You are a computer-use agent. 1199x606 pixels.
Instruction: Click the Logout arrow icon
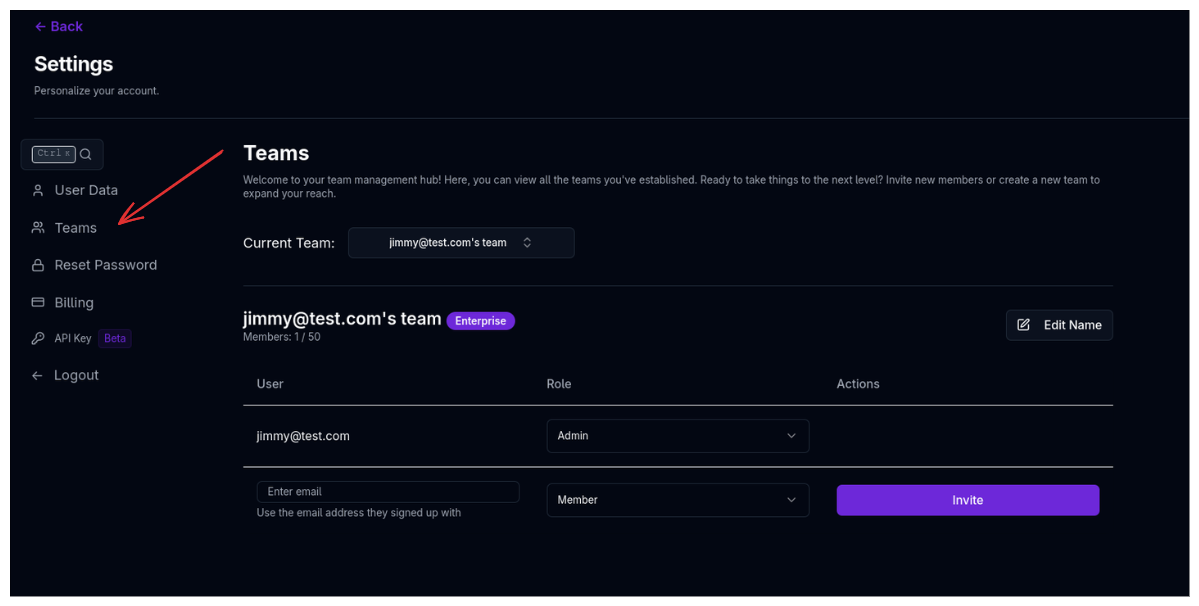(x=37, y=375)
